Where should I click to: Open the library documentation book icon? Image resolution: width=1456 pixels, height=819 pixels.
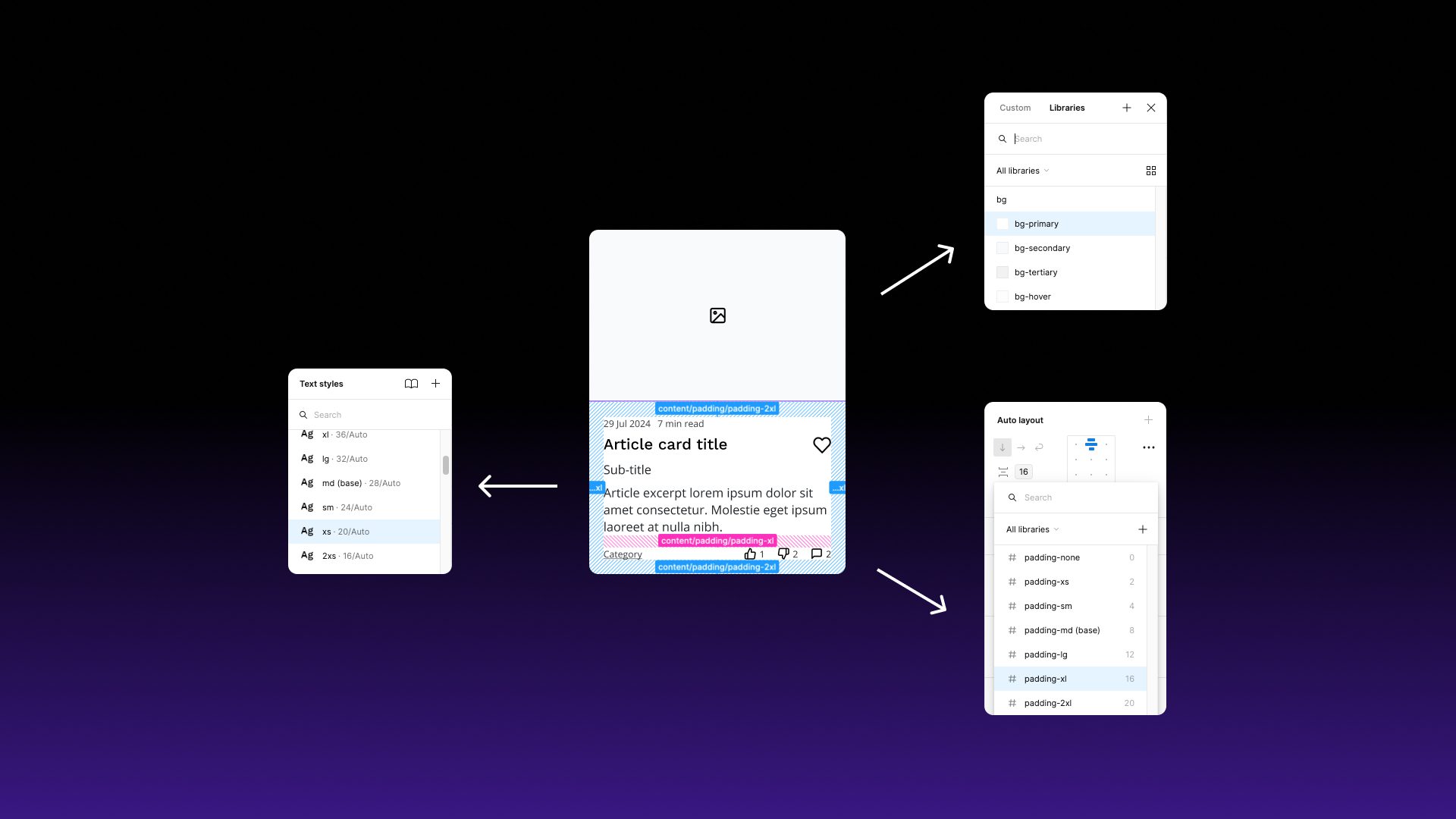click(x=411, y=384)
